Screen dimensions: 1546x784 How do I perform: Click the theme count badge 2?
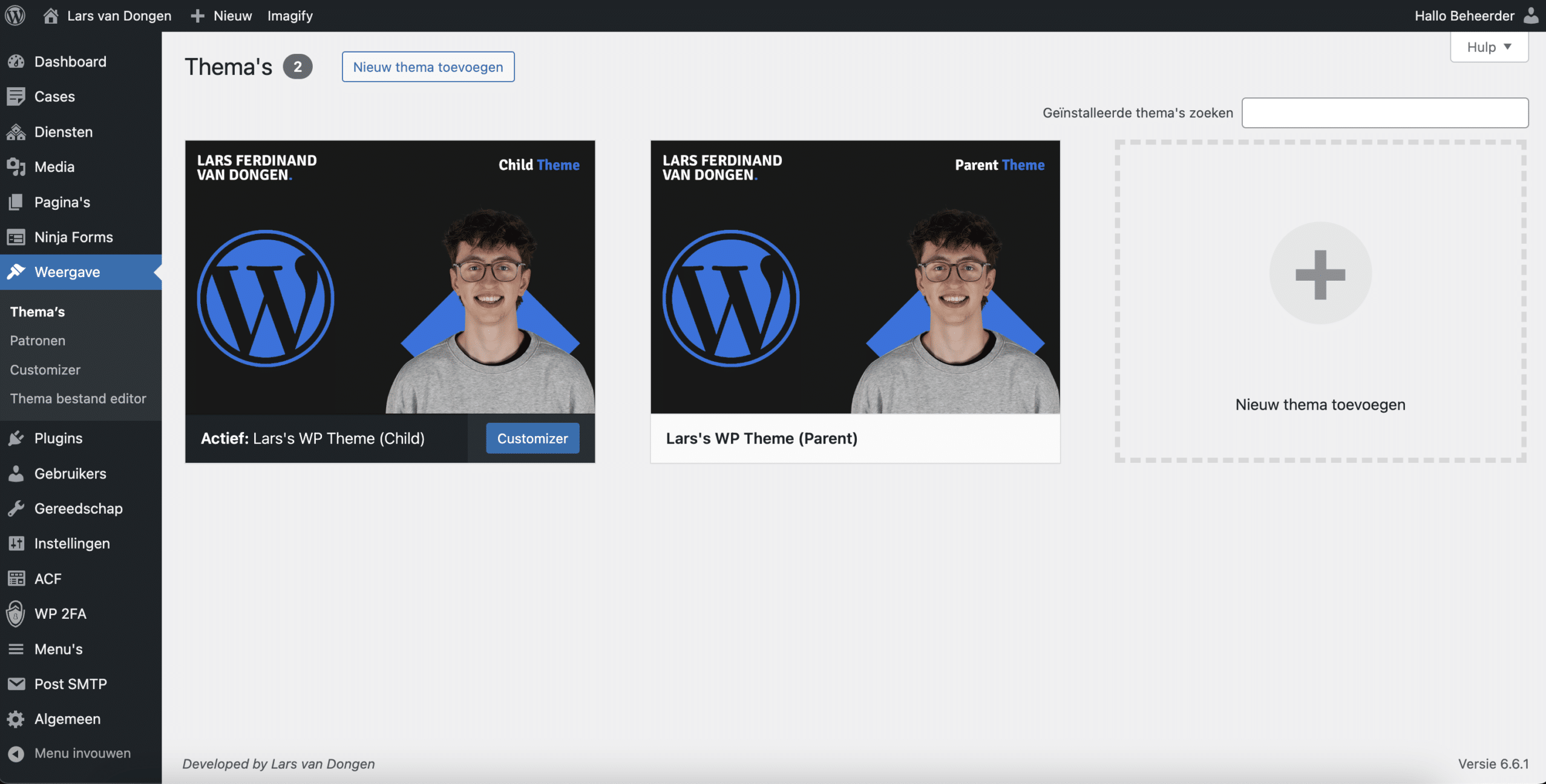pos(298,67)
